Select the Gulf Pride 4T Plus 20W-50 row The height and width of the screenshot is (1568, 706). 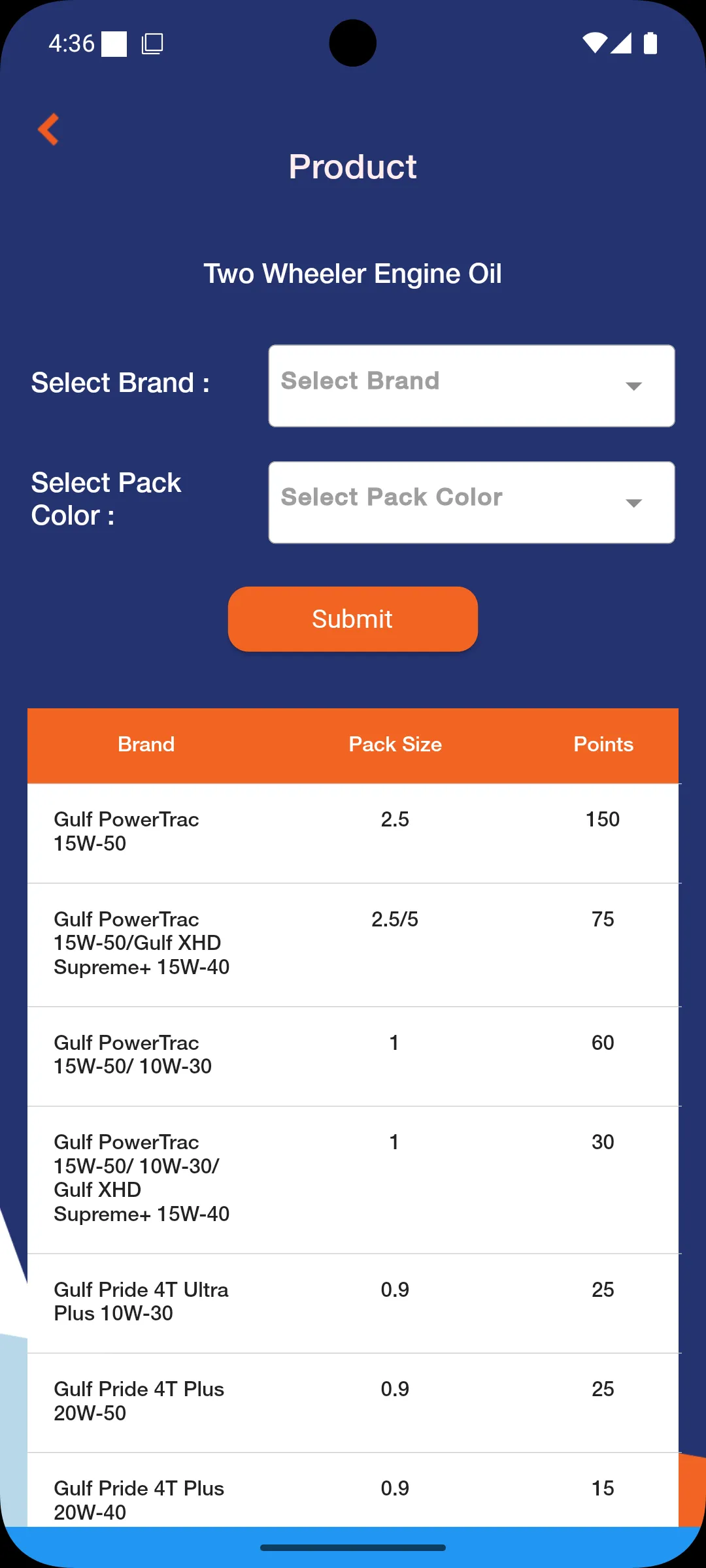tap(353, 1401)
